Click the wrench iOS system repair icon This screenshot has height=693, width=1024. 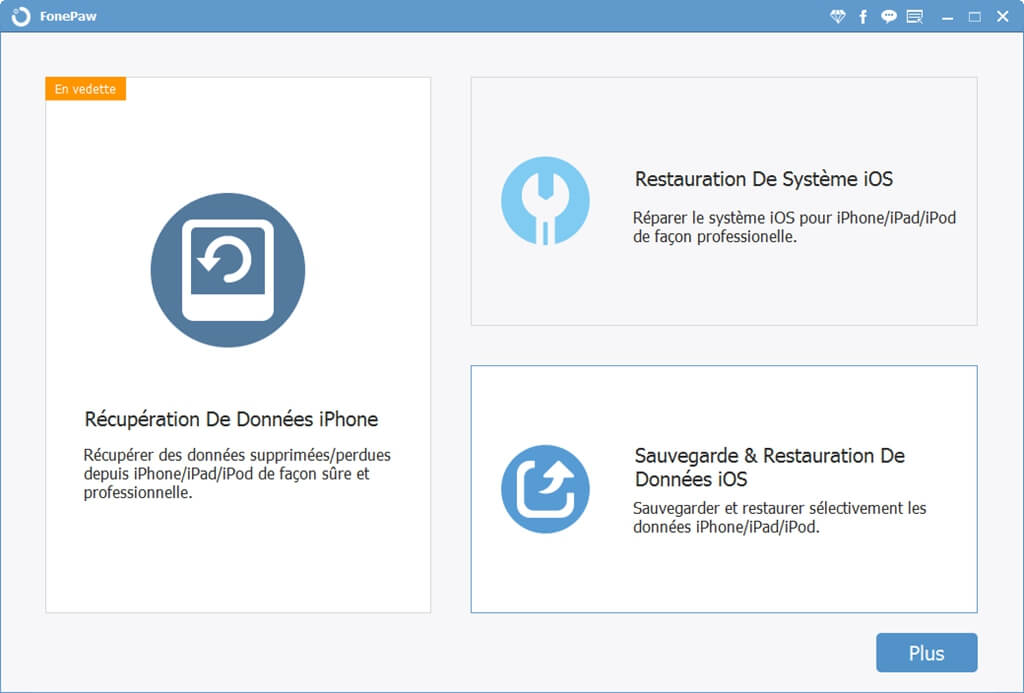(545, 201)
